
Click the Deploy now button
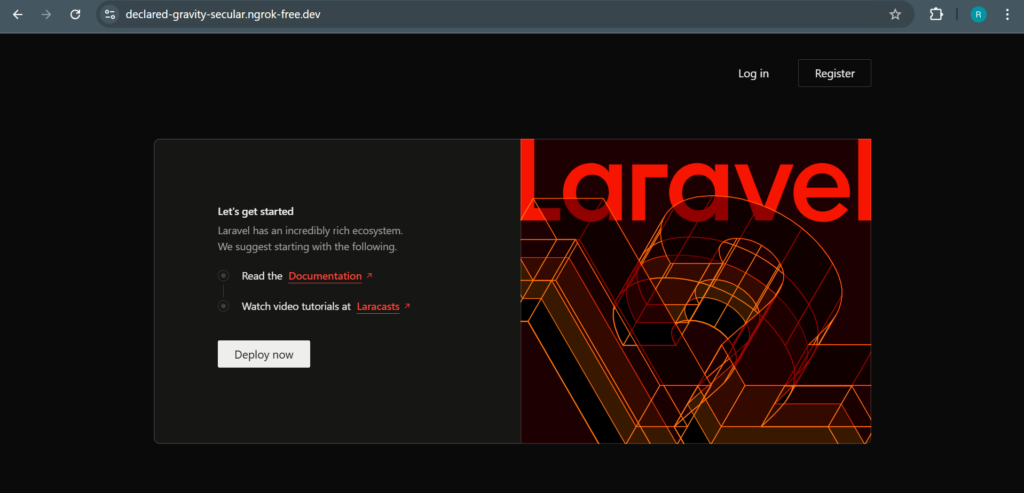click(x=264, y=354)
